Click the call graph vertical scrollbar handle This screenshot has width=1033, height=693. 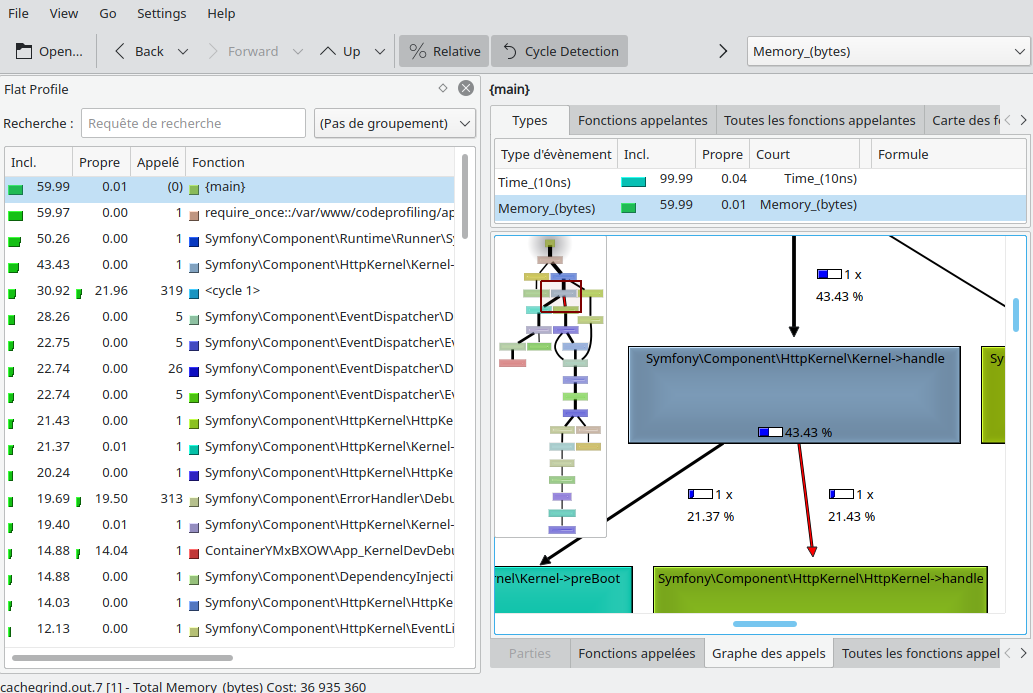[1015, 316]
